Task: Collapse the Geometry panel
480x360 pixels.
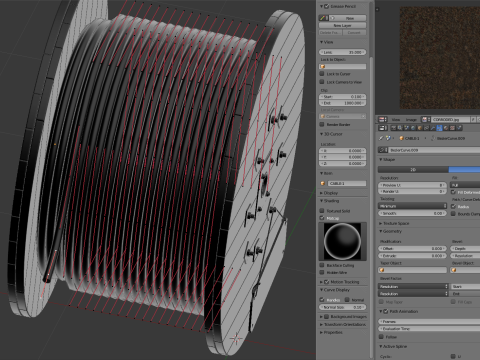Action: (381, 231)
